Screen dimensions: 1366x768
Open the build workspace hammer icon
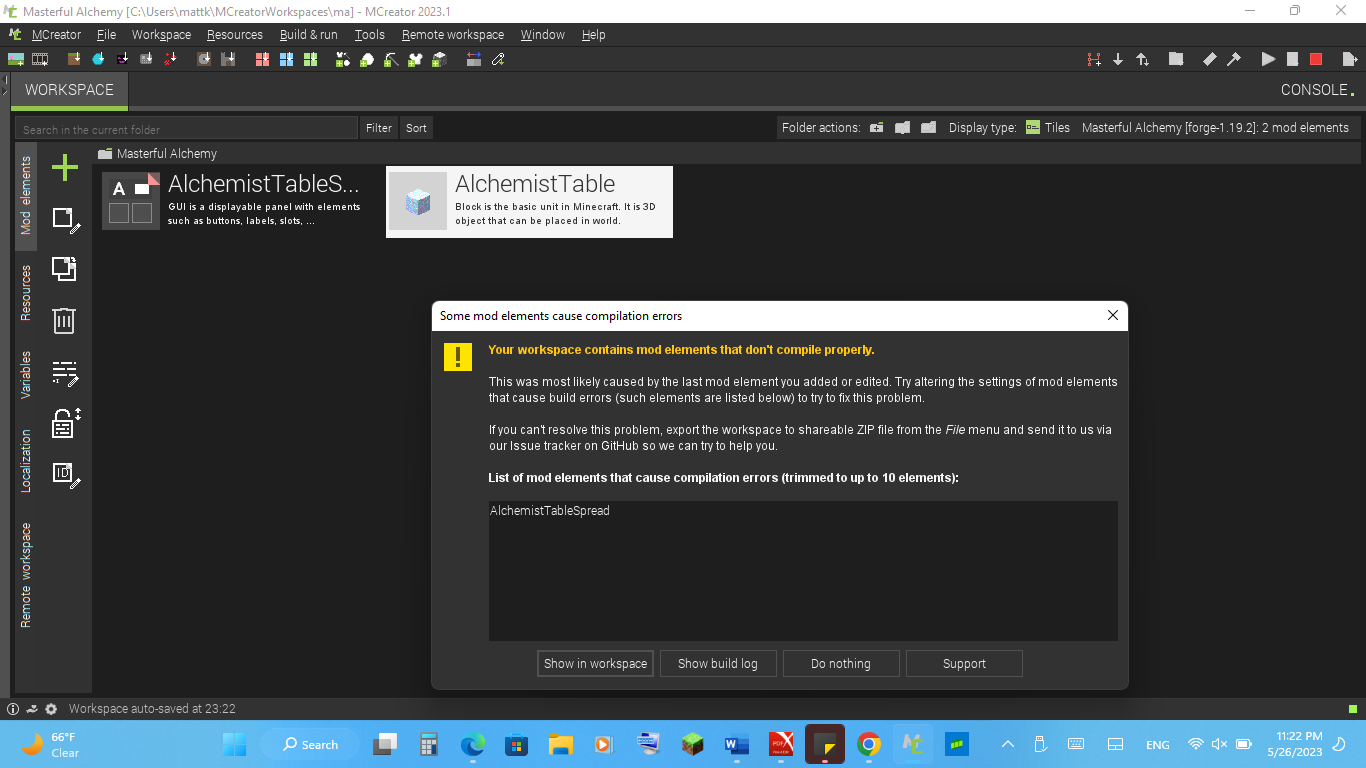pyautogui.click(x=1234, y=59)
